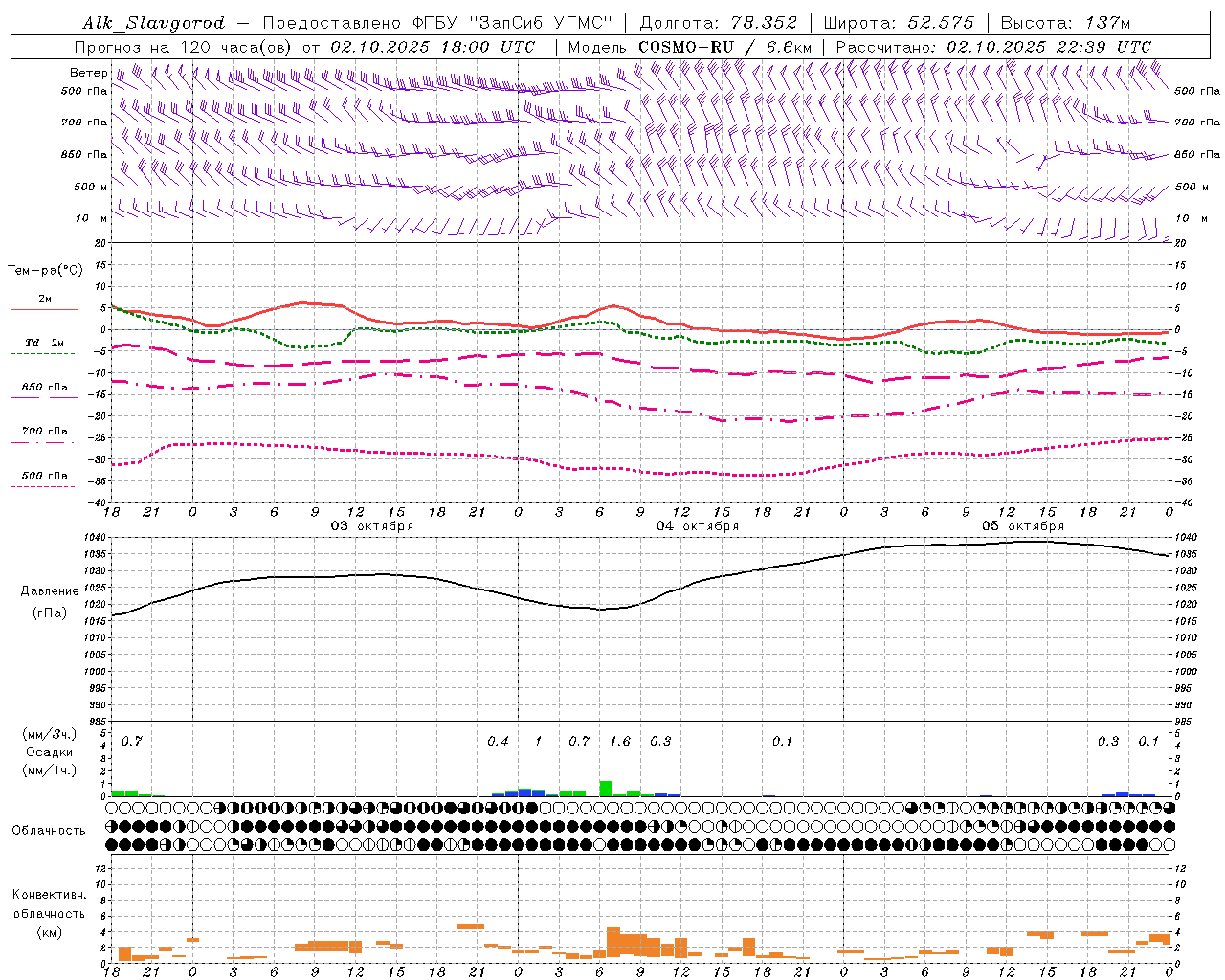The width and height of the screenshot is (1225, 980).
Task: Click the Широта: 52.575 field
Action: click(x=899, y=23)
